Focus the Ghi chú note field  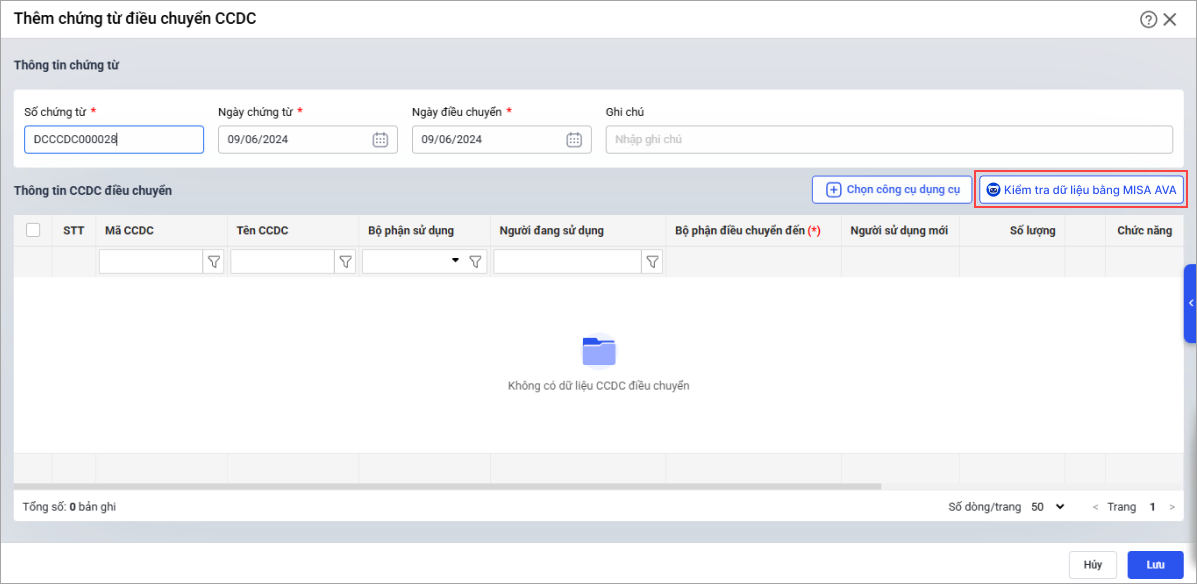tap(888, 140)
